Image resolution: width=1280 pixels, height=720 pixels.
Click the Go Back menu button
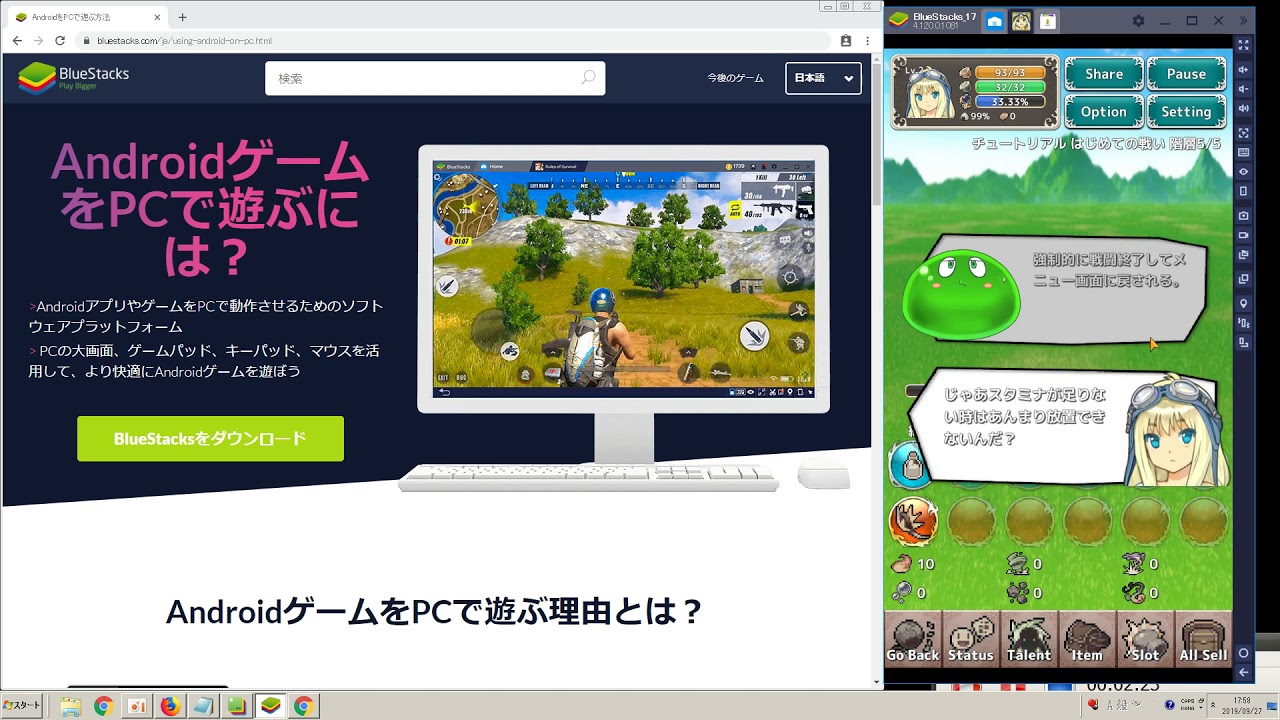click(912, 640)
